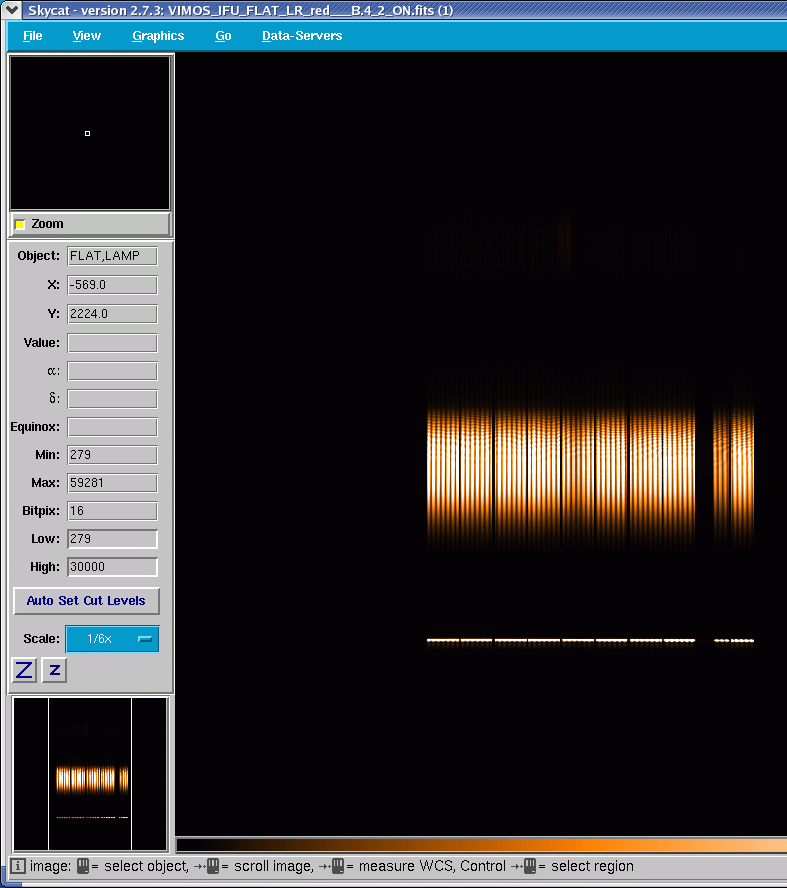Open the window menu icon in titlebar

coord(11,10)
